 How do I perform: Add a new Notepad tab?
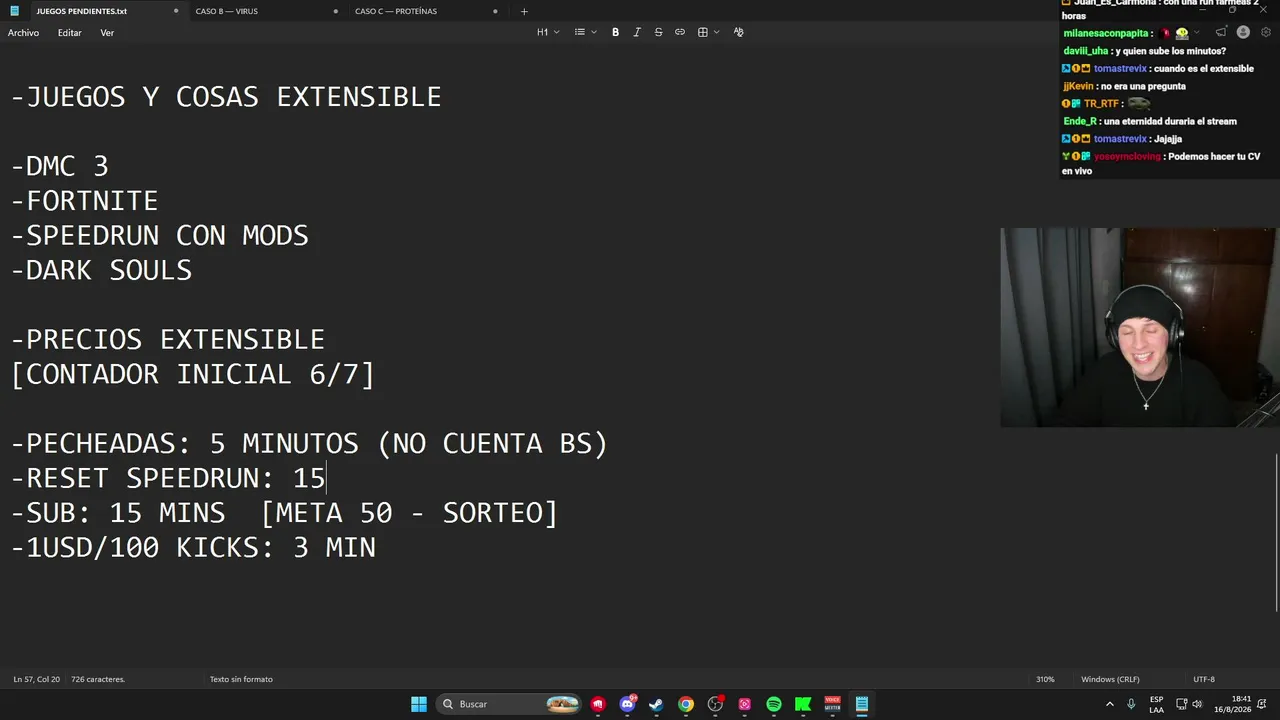tap(524, 11)
